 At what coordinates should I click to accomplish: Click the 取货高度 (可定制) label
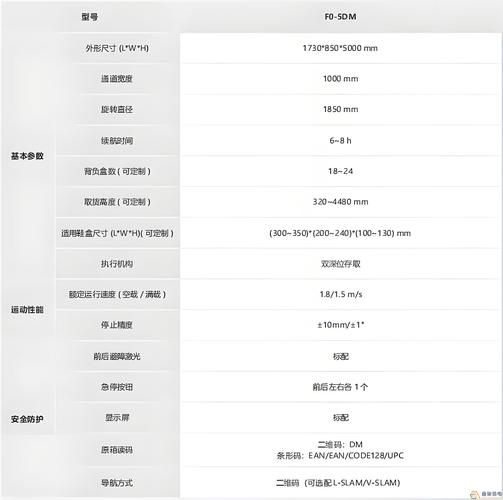(x=117, y=202)
